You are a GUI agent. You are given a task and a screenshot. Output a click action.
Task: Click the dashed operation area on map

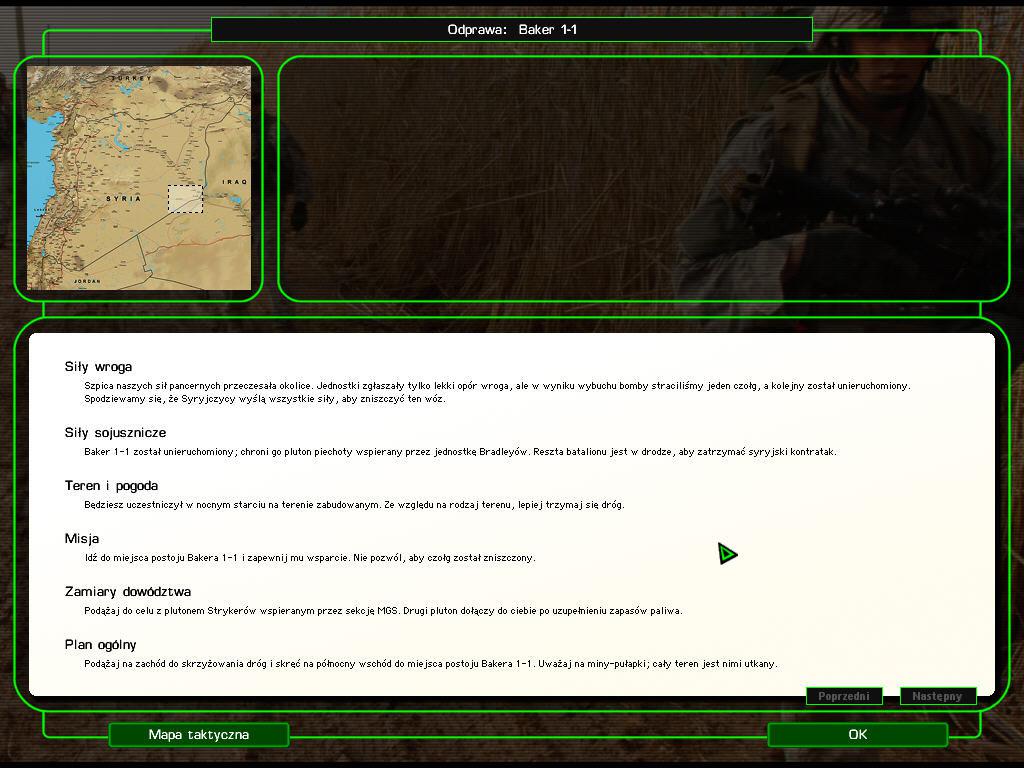(x=185, y=199)
